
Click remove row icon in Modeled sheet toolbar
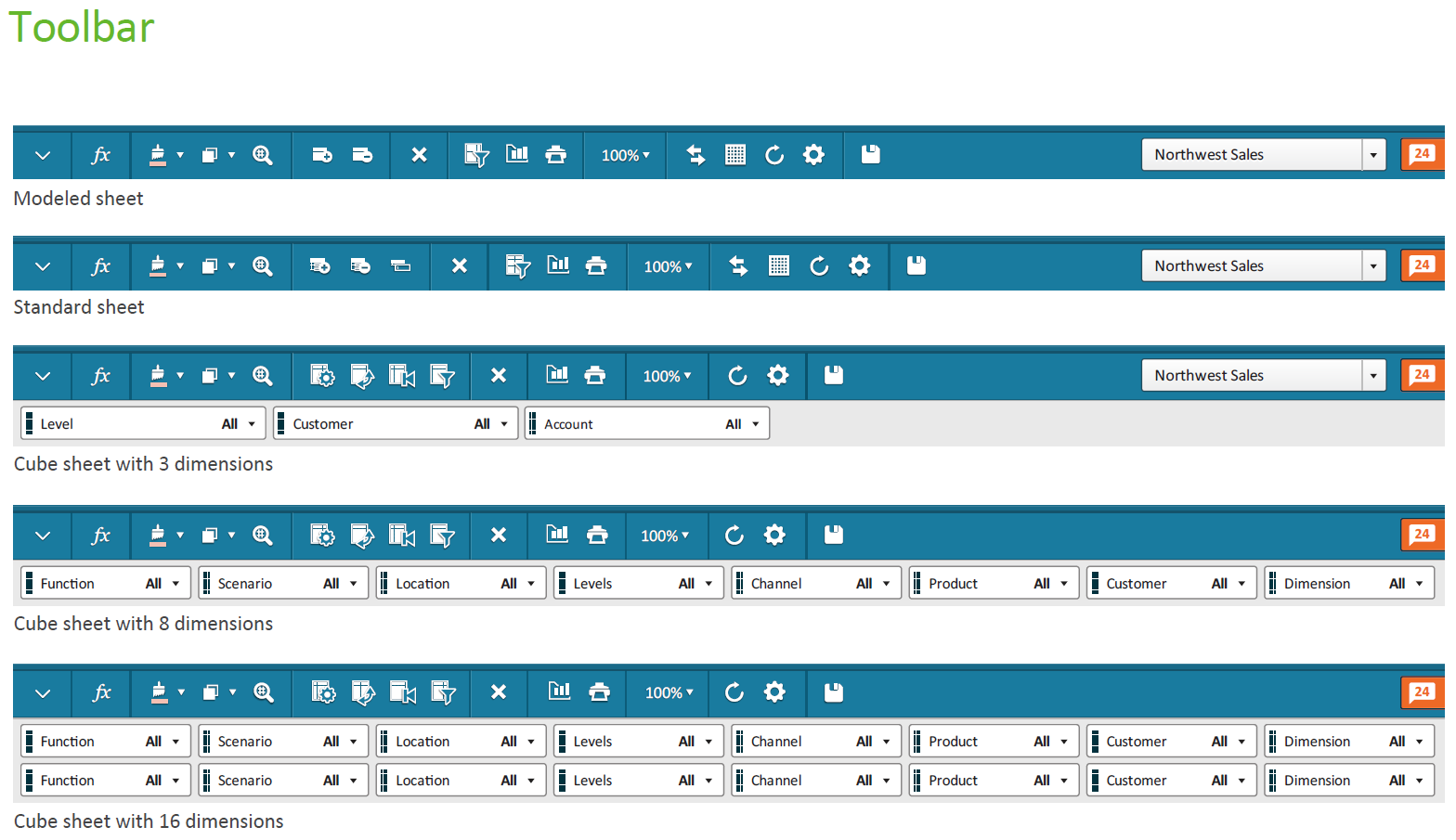(x=362, y=155)
